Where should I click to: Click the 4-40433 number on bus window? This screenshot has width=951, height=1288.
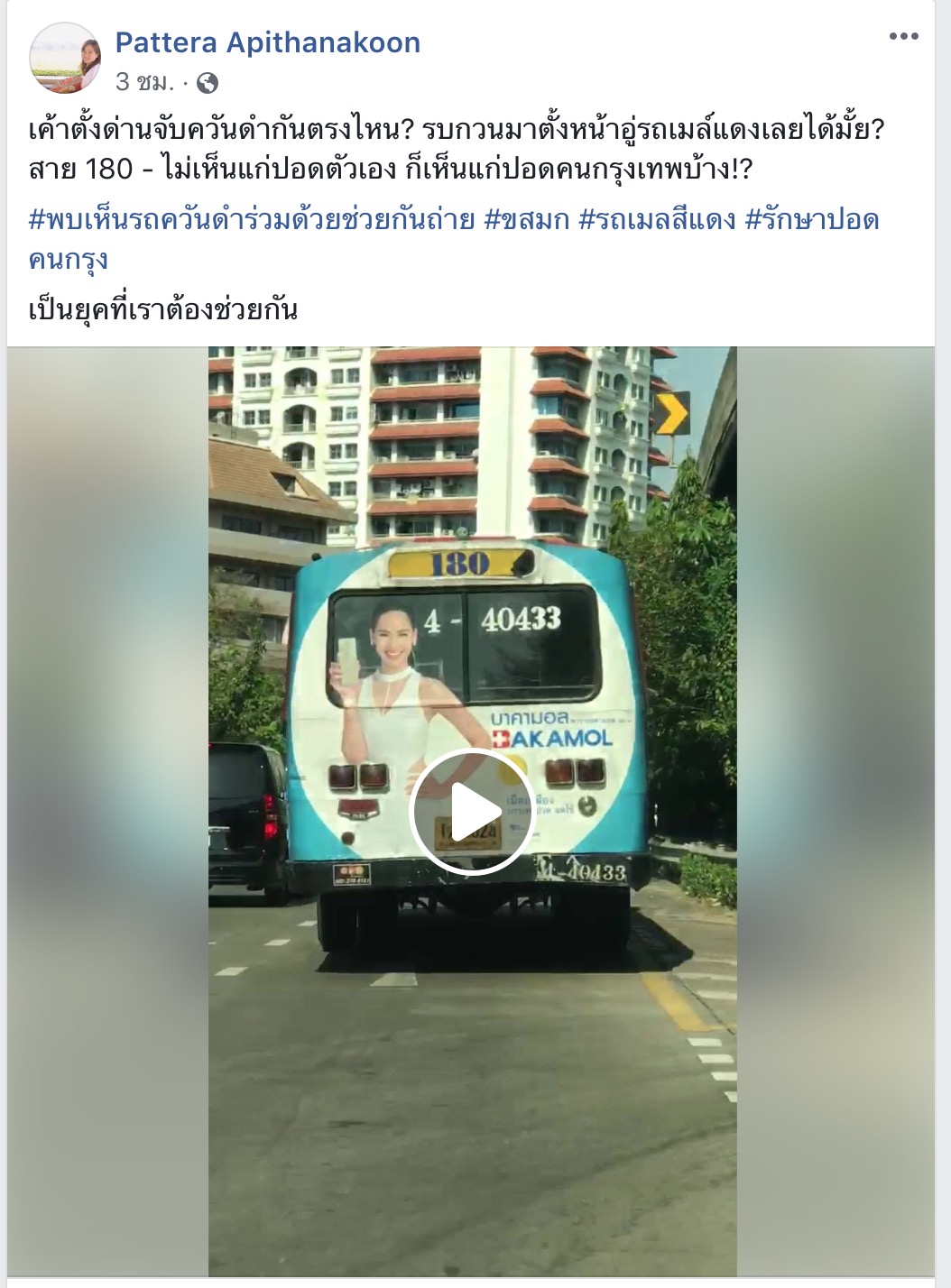[x=494, y=620]
